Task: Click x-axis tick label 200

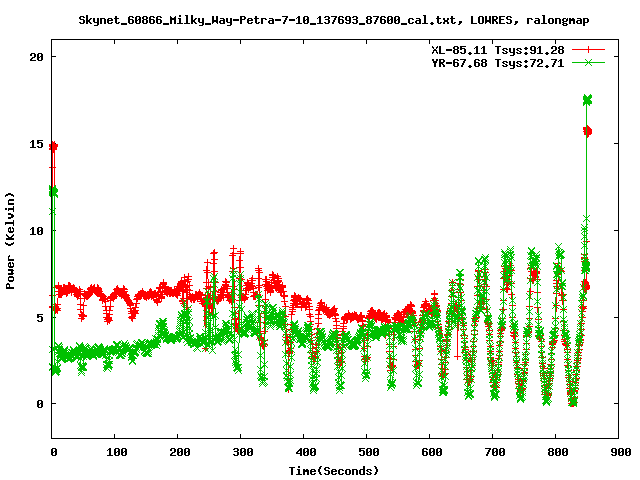Action: pyautogui.click(x=180, y=452)
